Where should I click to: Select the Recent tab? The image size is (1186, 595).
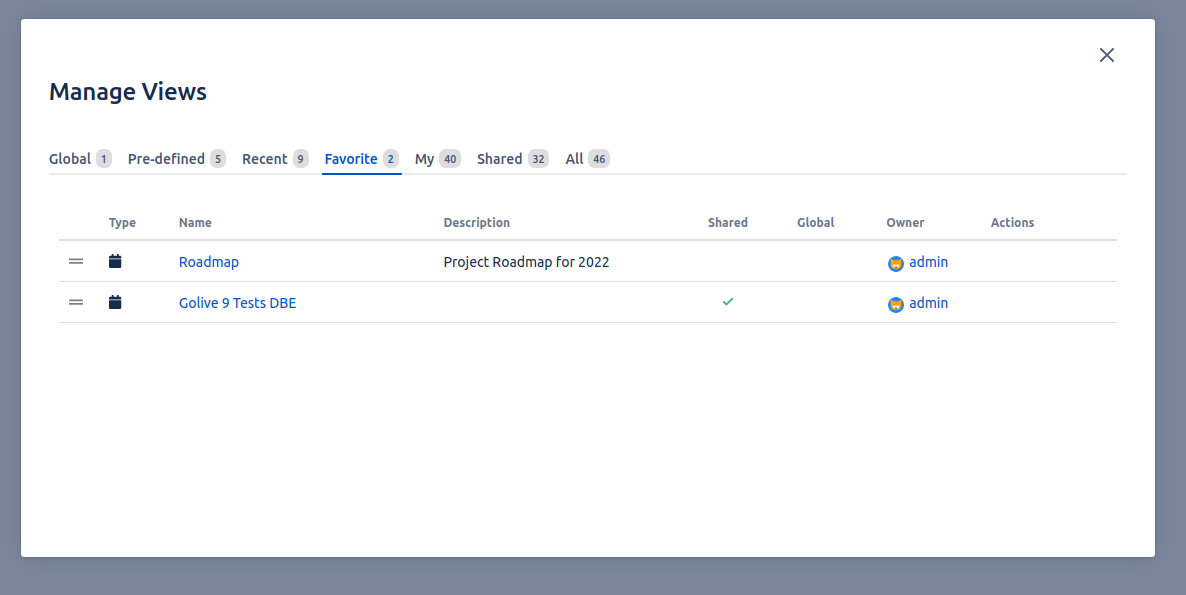tap(265, 159)
